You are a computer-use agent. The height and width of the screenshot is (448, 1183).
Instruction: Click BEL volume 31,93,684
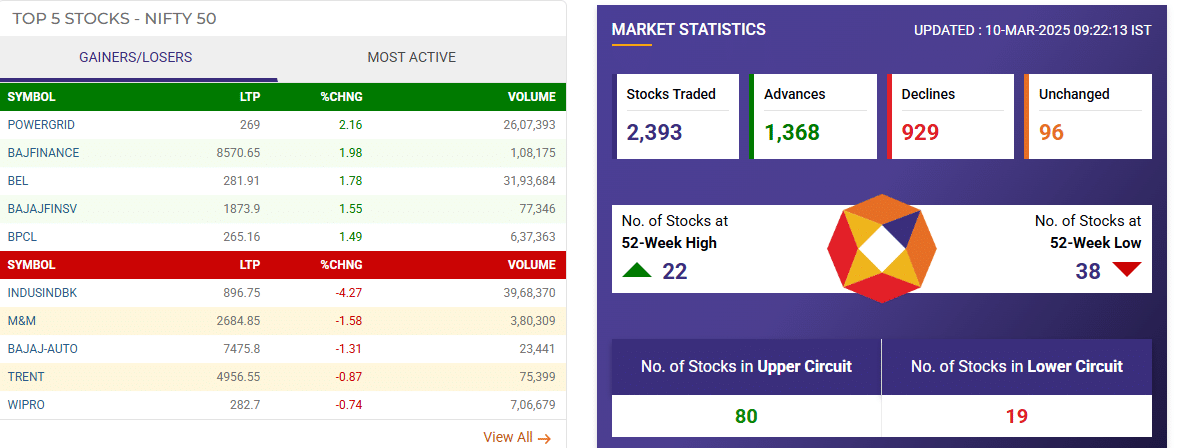(x=528, y=180)
